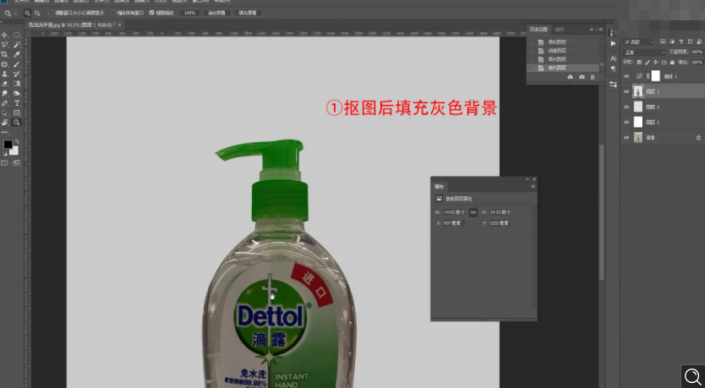The image size is (705, 388).
Task: Select the Clone Stamp tool
Action: coord(4,74)
